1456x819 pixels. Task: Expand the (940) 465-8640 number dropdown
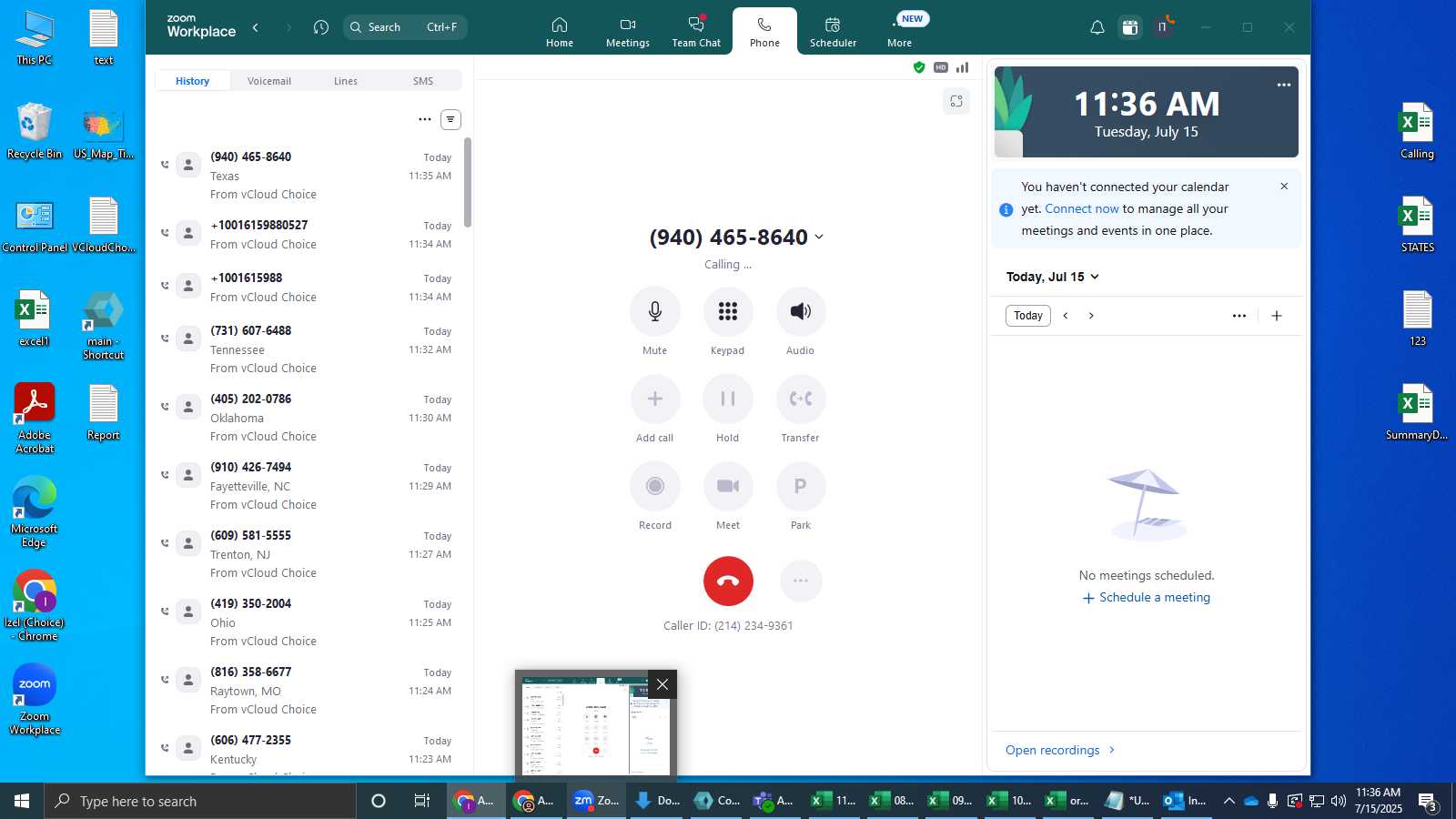coord(819,238)
